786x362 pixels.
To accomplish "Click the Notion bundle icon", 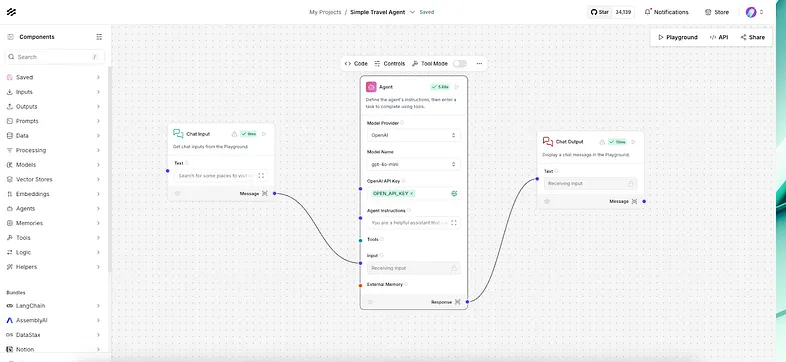I will tap(10, 349).
